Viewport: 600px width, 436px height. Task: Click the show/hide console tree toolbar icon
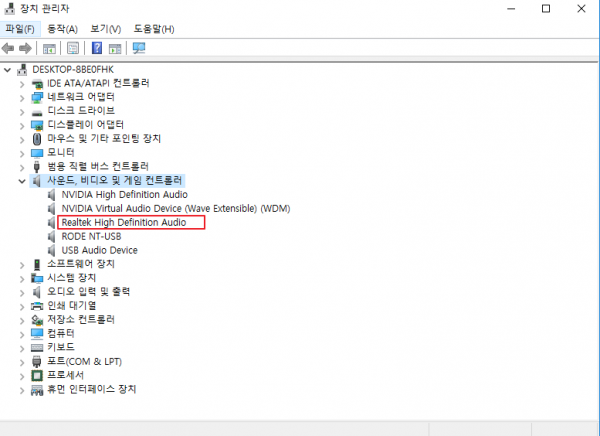[49, 49]
